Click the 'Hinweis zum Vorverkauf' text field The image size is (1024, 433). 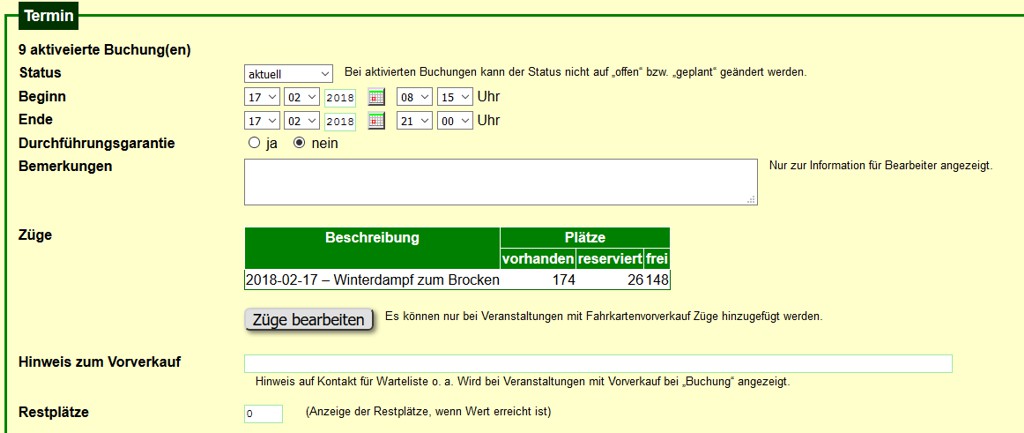pyautogui.click(x=598, y=364)
